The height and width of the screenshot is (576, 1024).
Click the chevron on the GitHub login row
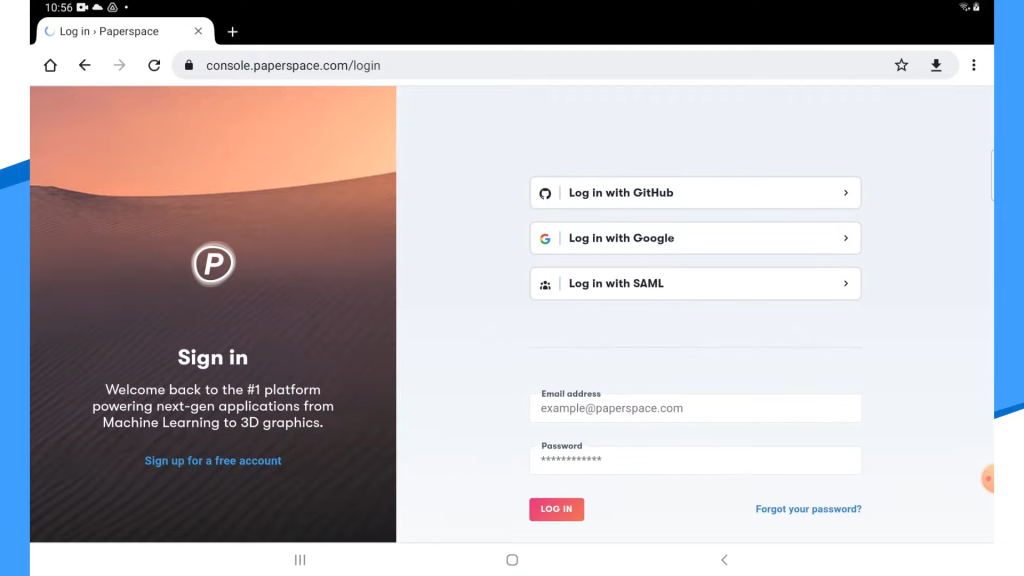tap(846, 193)
